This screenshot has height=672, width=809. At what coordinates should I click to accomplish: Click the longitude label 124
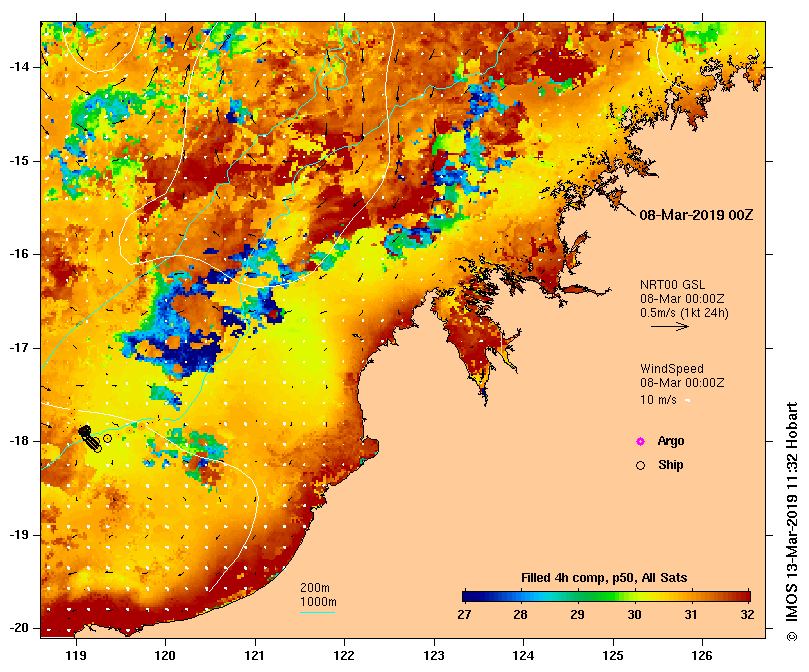[x=523, y=656]
